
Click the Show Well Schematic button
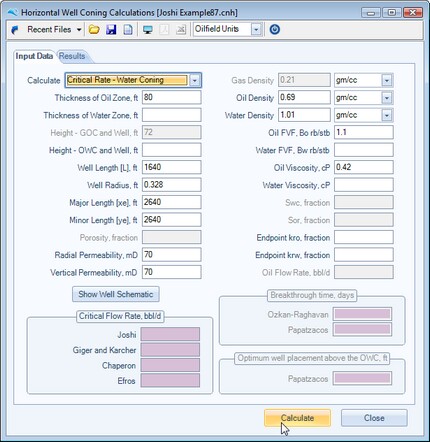(116, 294)
